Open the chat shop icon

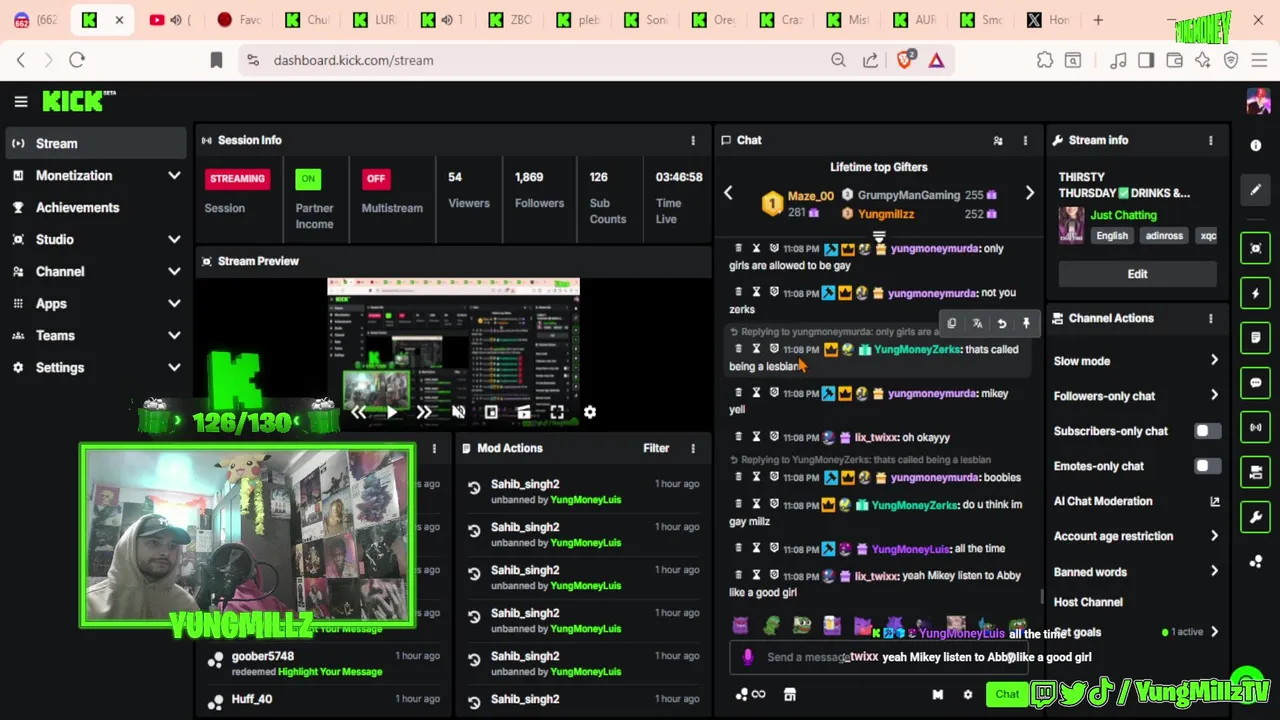pyautogui.click(x=789, y=695)
